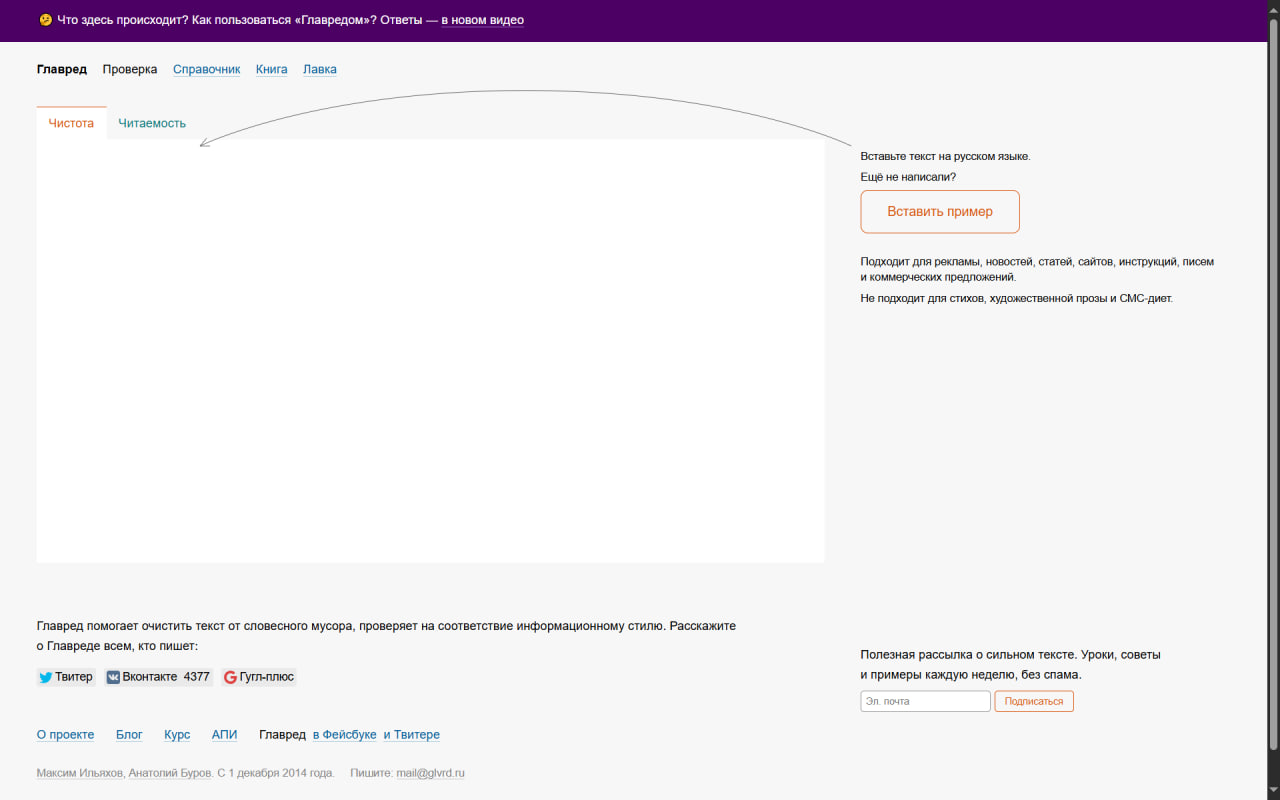Switch to the Читаемость tab

point(152,123)
